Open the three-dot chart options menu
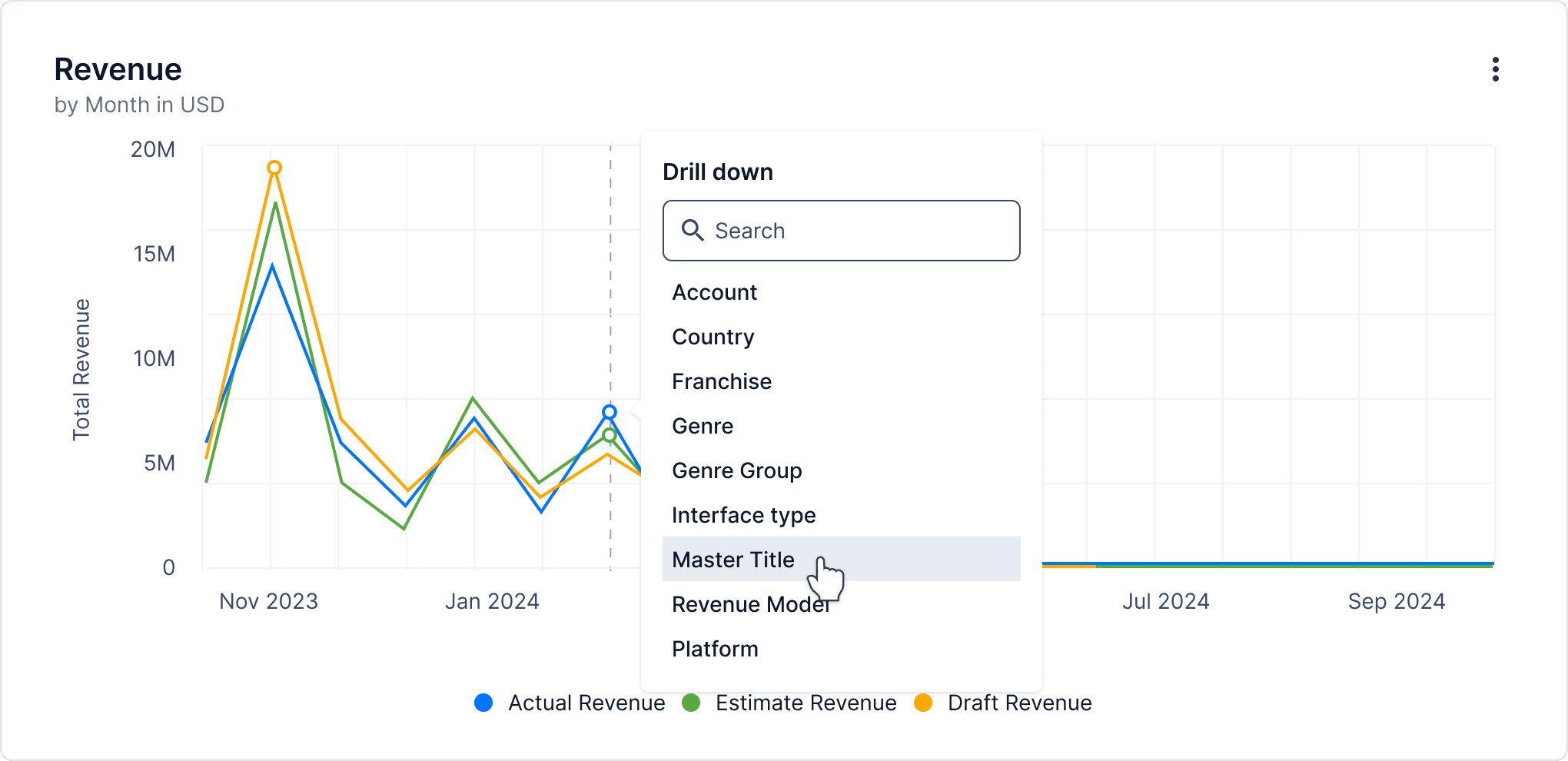Screen dimensions: 1568x761 1495,69
